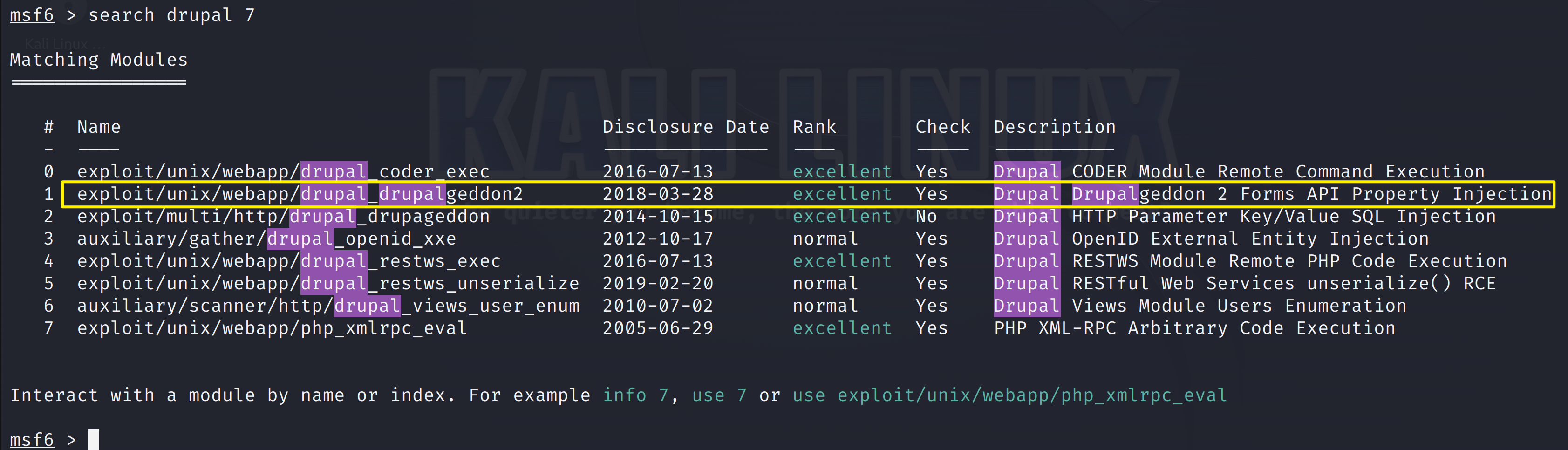Click description 'Drupalgeddon 2 Forms API Property Injection'
Viewport: 1568px width, 450px height.
pyautogui.click(x=1311, y=194)
